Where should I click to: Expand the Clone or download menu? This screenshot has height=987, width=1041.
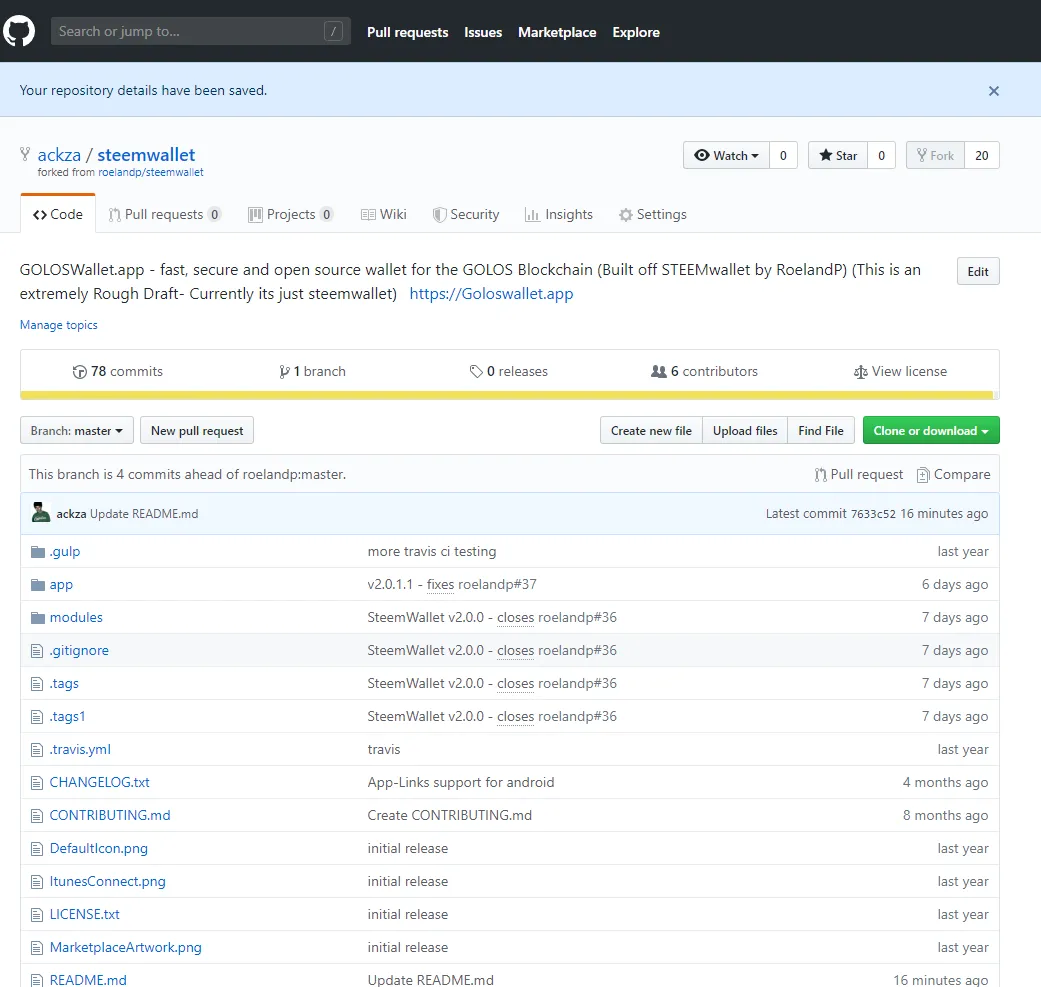click(931, 431)
